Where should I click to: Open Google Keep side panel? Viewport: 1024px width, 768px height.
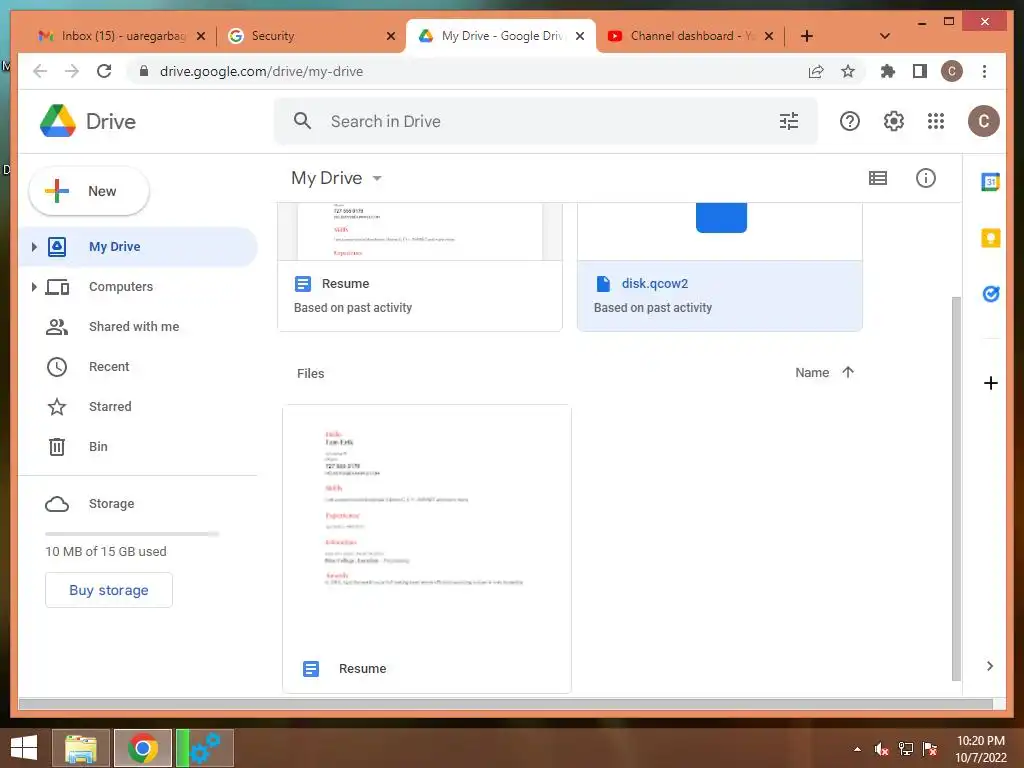pos(991,238)
